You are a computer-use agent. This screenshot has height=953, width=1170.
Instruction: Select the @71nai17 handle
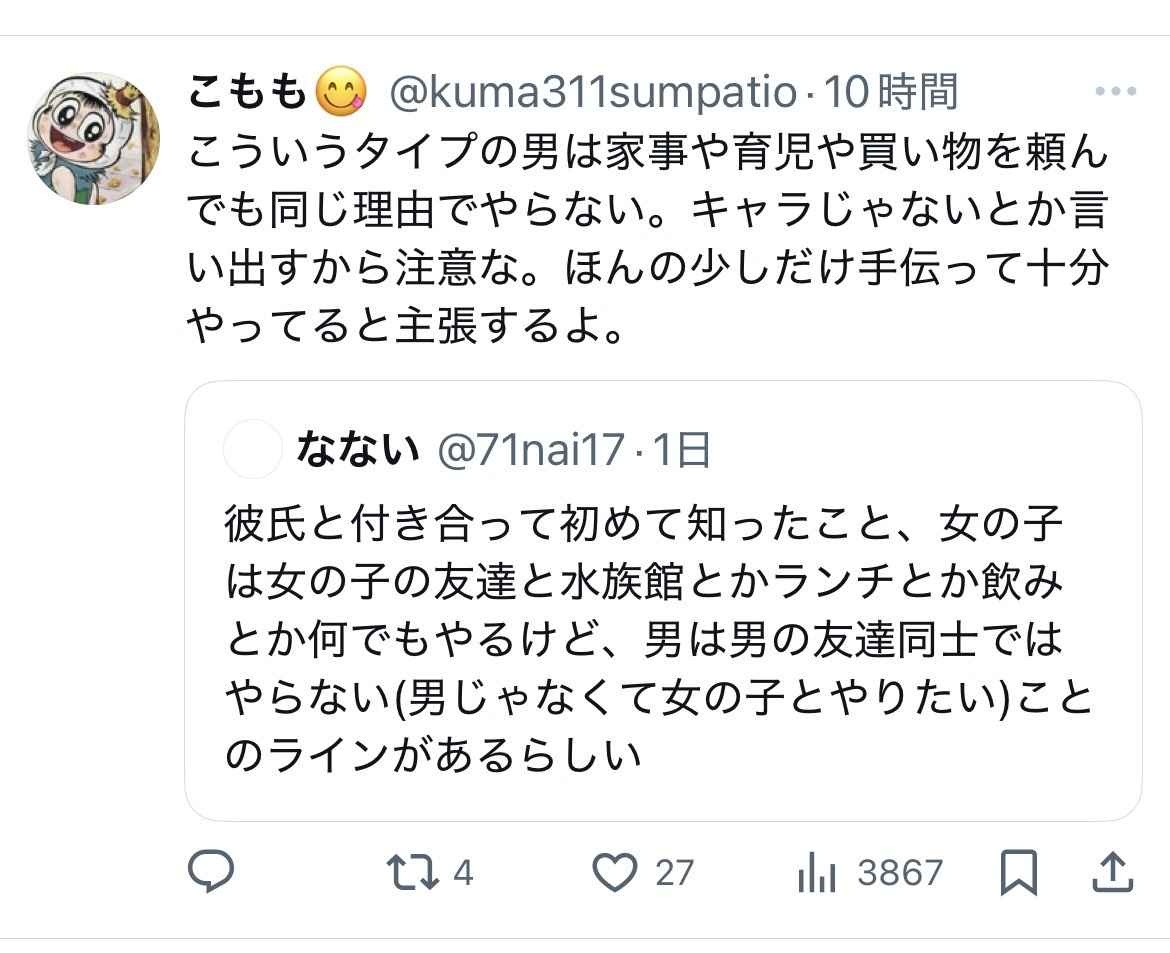tap(531, 451)
